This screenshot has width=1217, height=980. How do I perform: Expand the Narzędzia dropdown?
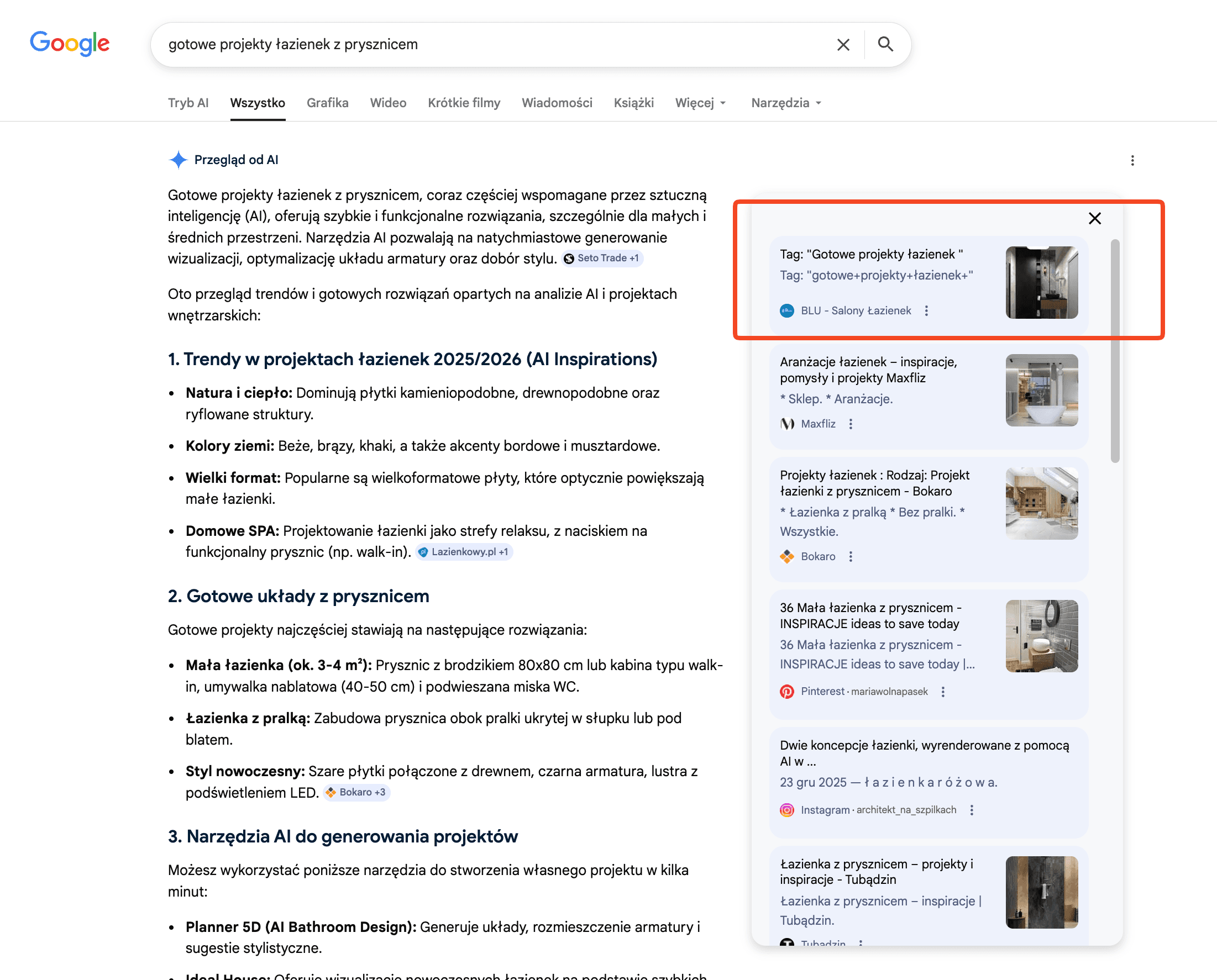[x=785, y=103]
